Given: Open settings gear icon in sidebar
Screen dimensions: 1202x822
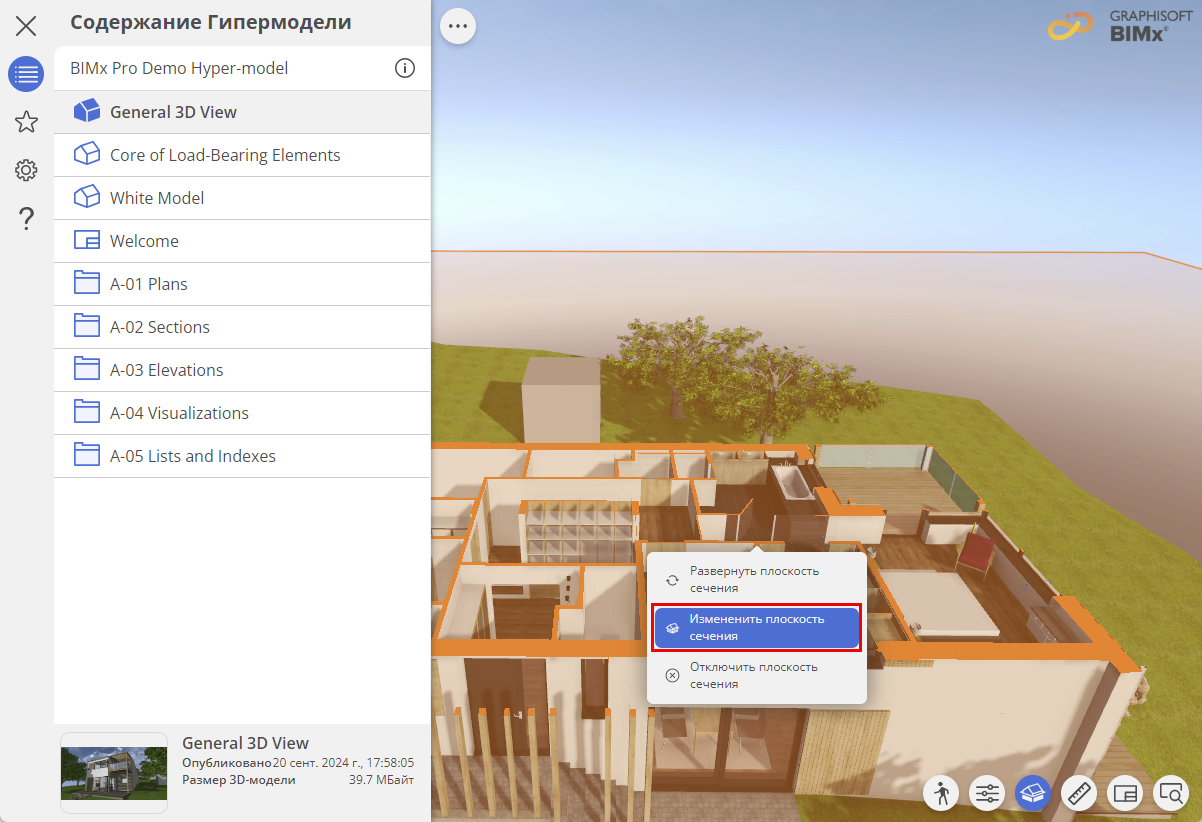Looking at the screenshot, I should pyautogui.click(x=26, y=170).
